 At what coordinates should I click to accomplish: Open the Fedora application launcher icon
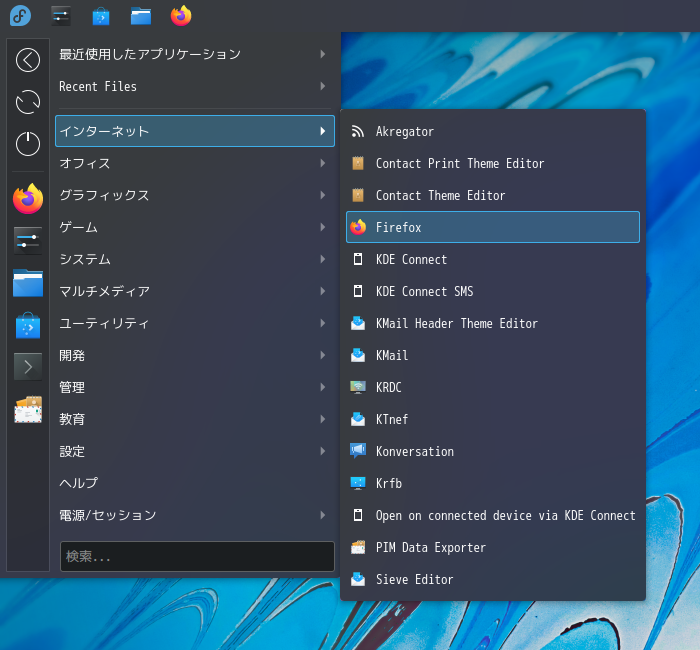20,16
